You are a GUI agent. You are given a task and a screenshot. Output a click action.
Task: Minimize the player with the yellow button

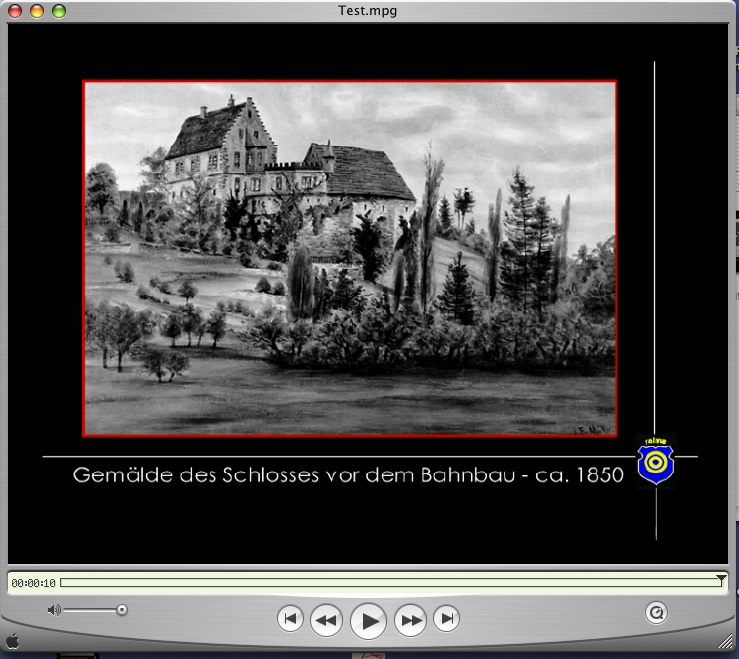pos(38,11)
